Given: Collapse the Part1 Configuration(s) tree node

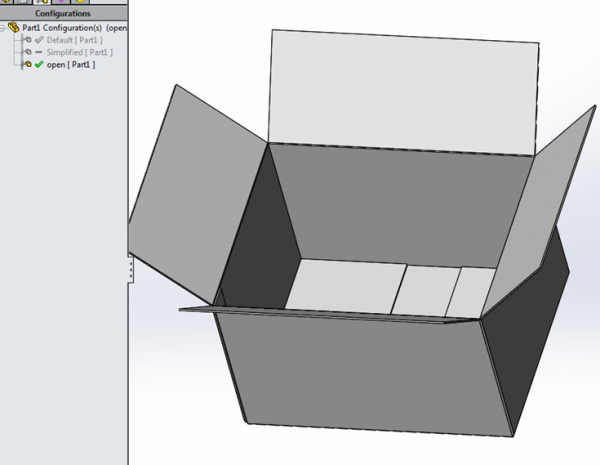Looking at the screenshot, I should tap(4, 28).
